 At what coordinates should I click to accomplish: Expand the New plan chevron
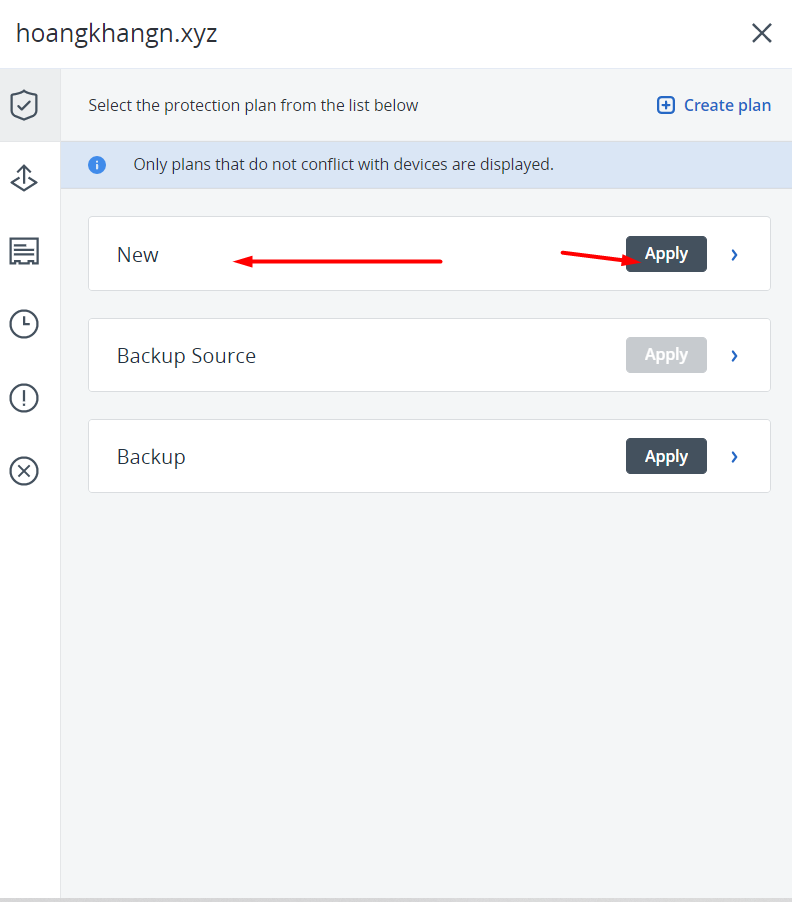pos(735,255)
